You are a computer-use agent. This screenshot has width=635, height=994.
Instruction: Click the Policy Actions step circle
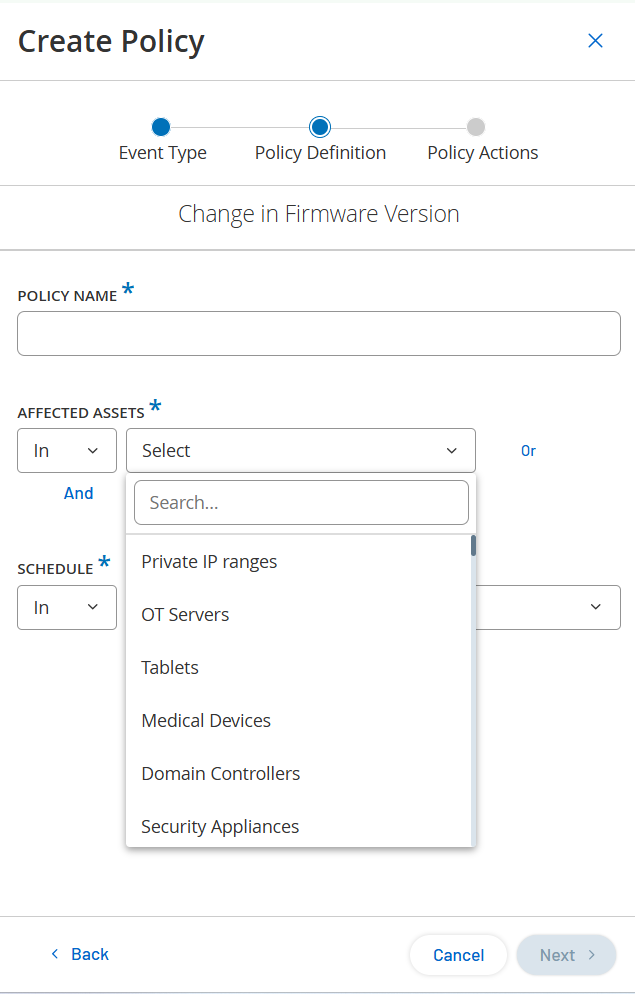point(476,127)
